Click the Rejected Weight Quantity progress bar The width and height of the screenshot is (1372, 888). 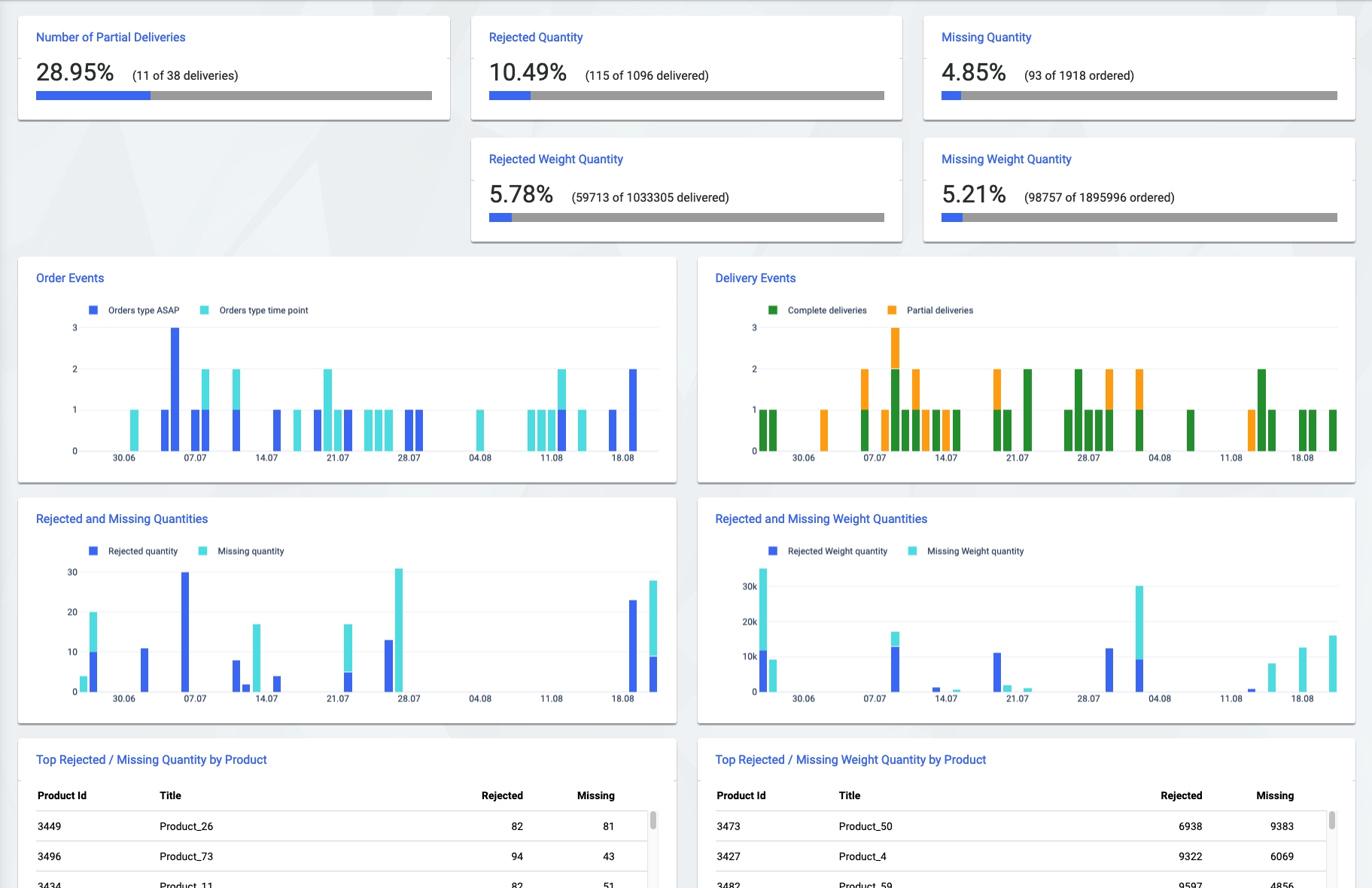click(686, 217)
